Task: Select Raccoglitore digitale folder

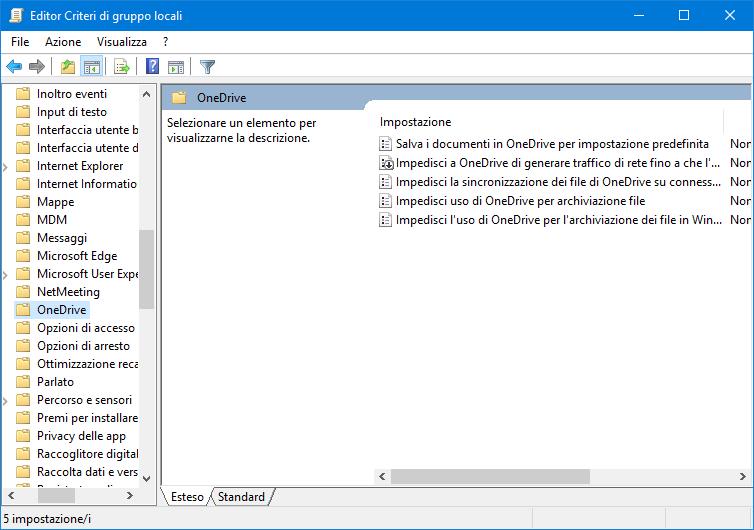Action: (88, 454)
